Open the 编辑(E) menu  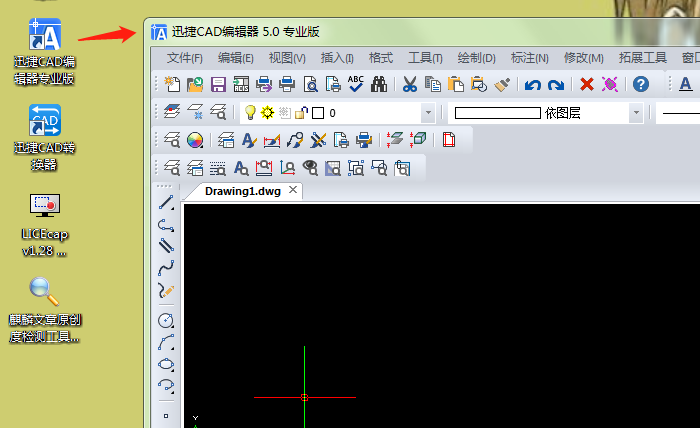pos(236,58)
